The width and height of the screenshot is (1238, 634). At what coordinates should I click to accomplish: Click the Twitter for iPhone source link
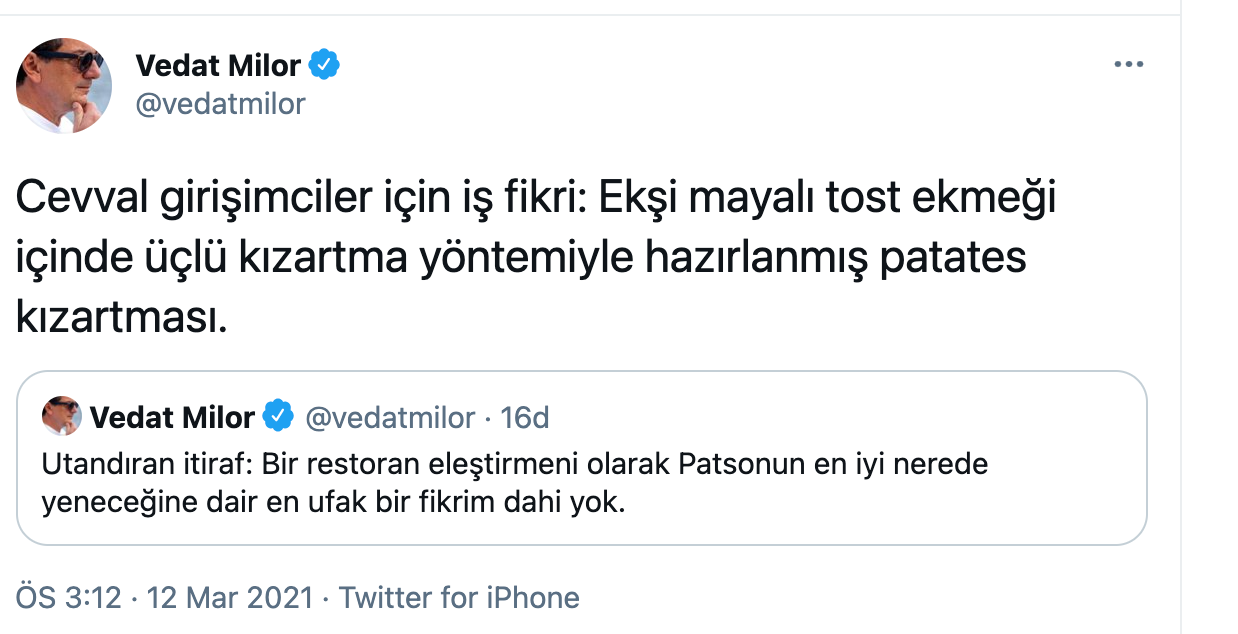pos(464,596)
